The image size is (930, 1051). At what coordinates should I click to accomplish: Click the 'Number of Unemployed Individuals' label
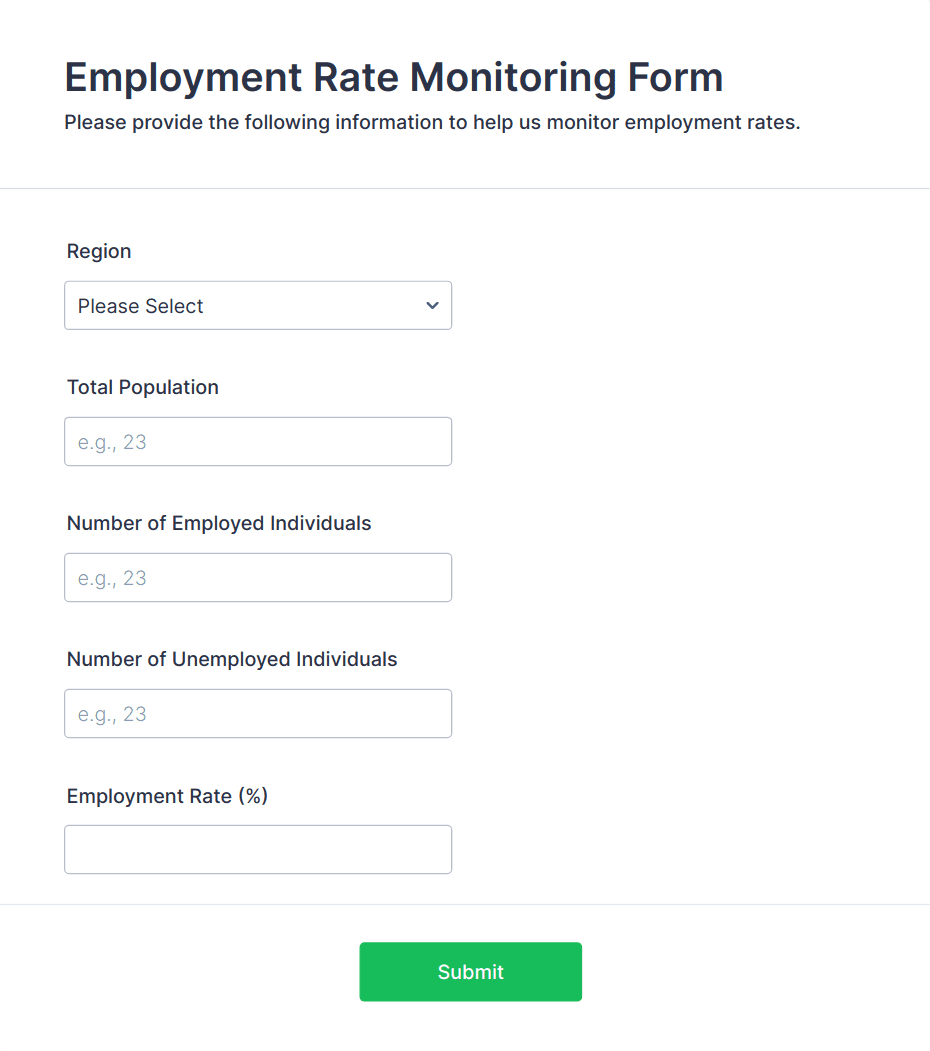[232, 660]
